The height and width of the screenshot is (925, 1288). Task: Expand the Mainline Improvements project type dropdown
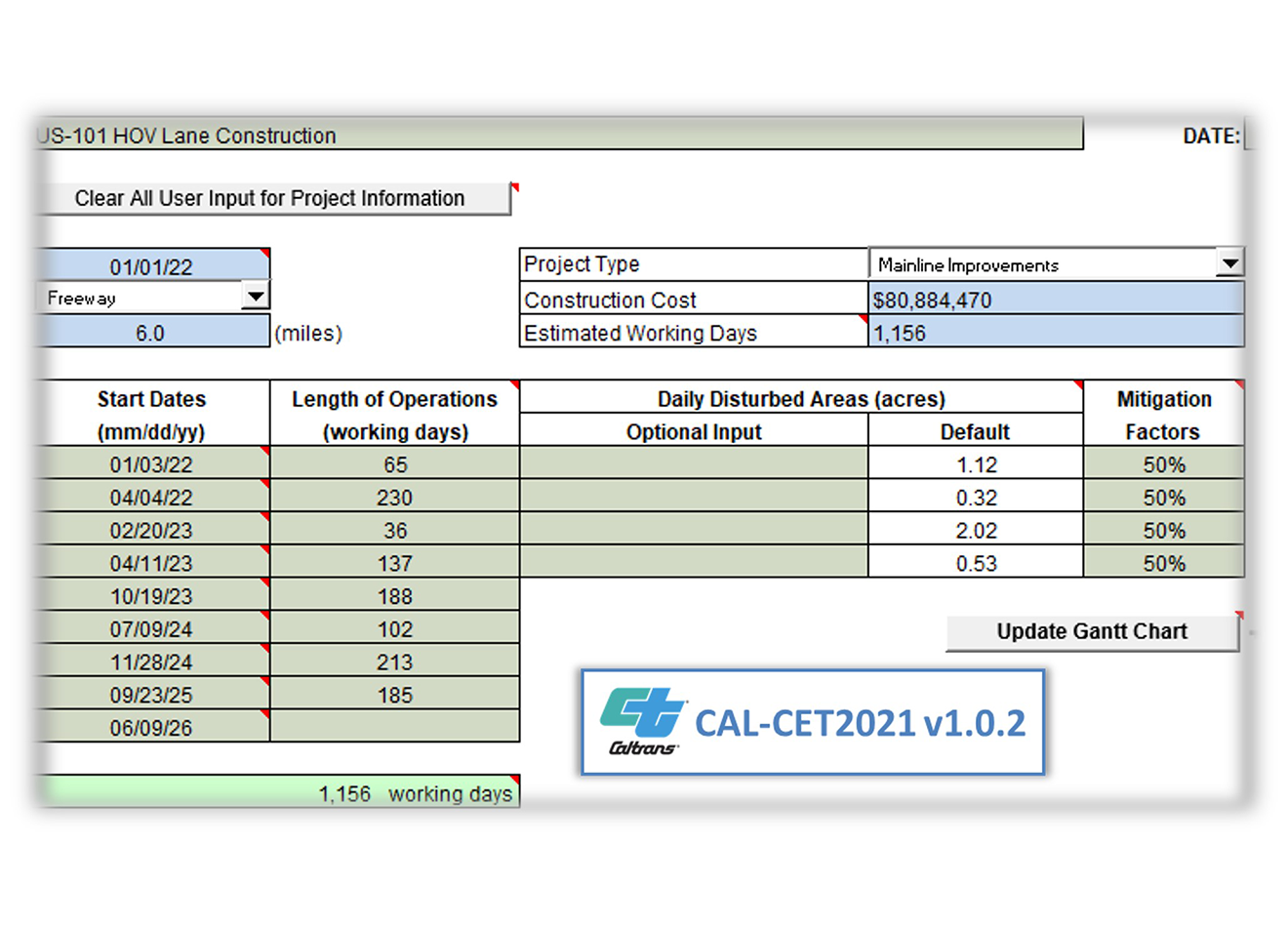click(1230, 263)
